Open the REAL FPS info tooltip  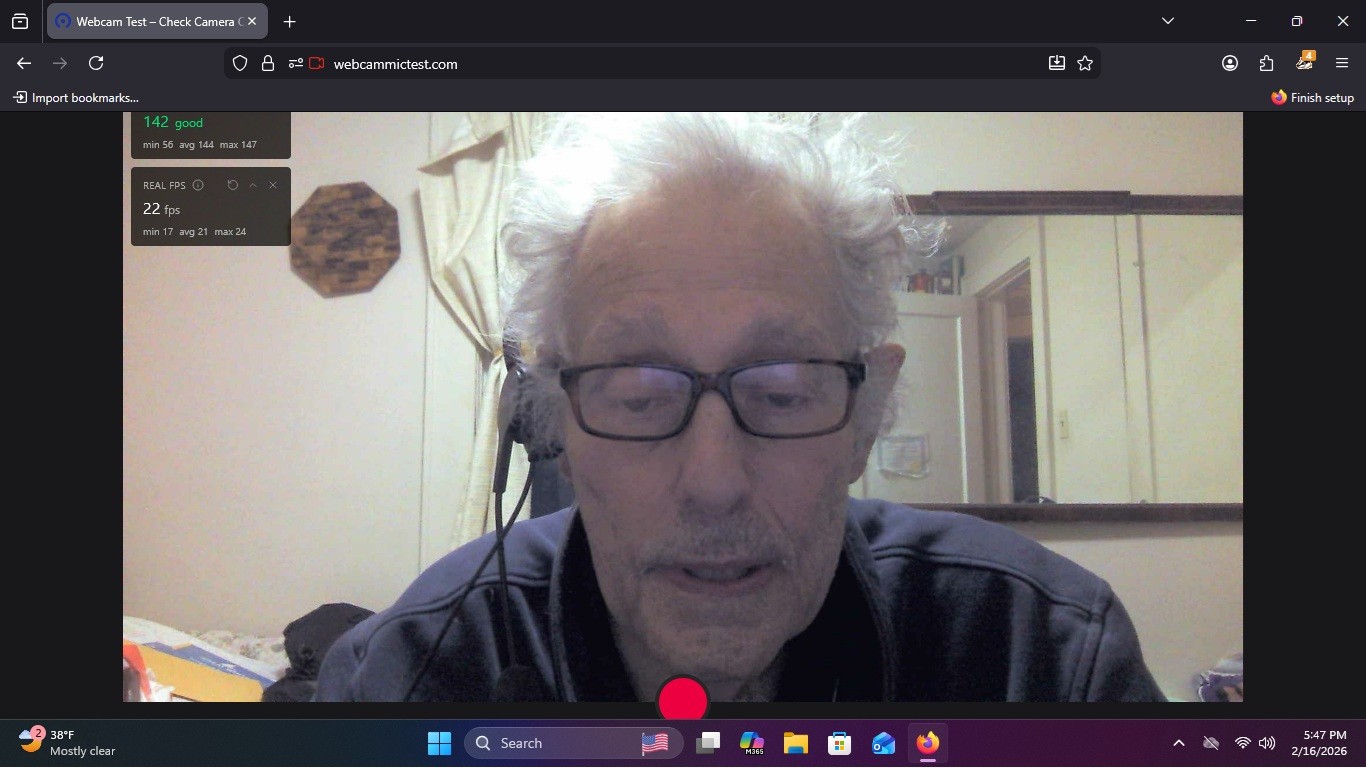[x=198, y=185]
